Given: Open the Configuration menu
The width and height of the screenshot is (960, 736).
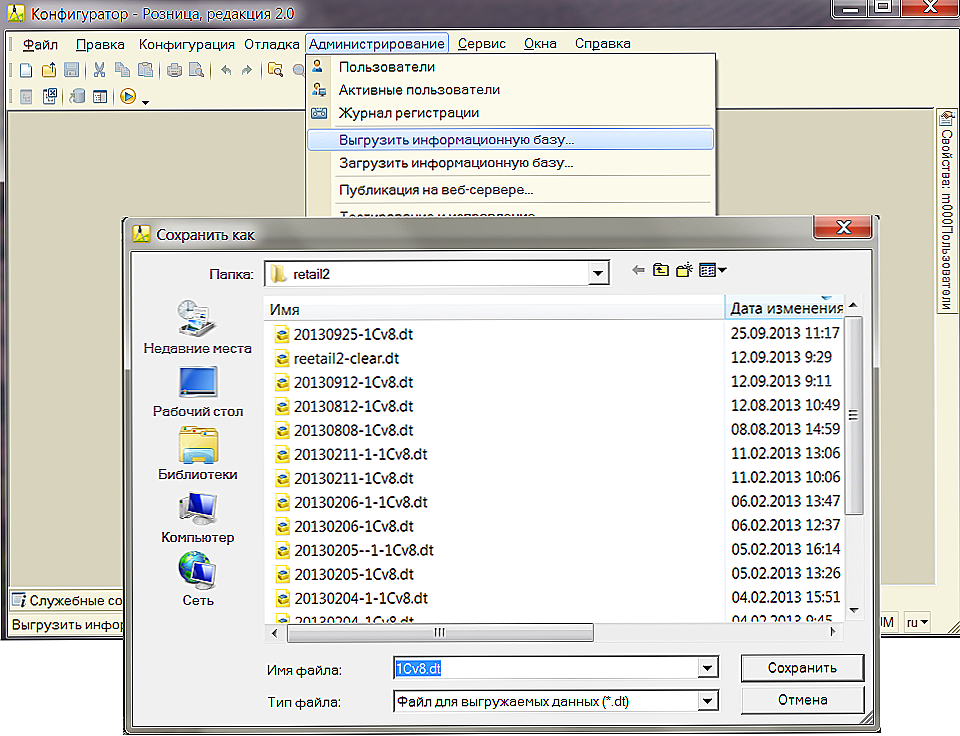Looking at the screenshot, I should click(187, 44).
